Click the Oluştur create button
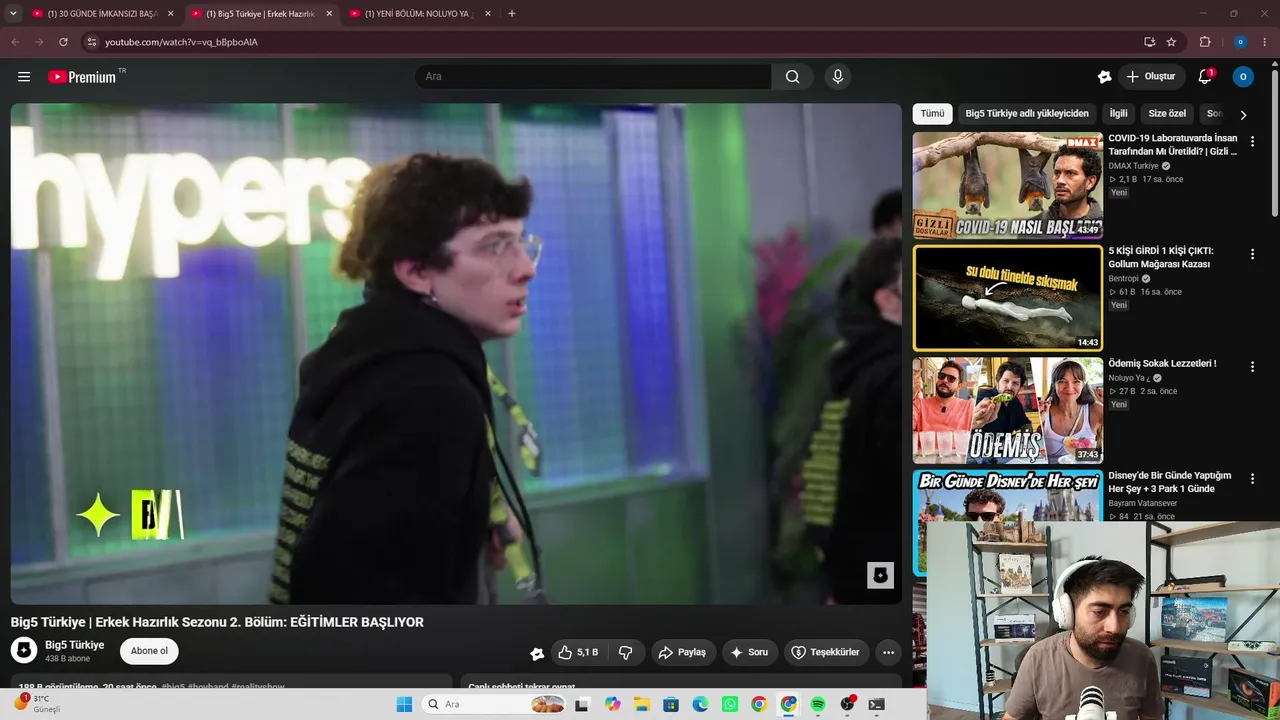1280x720 pixels. (1150, 77)
